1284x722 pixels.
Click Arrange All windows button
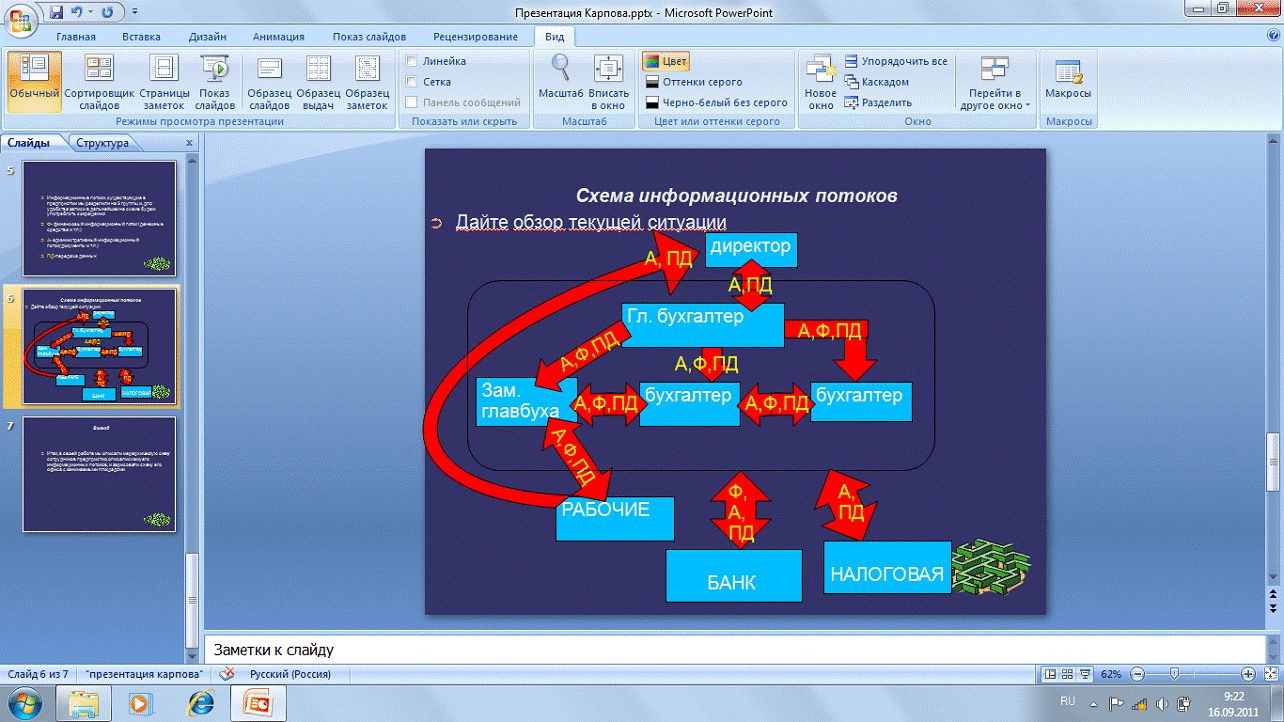(895, 61)
